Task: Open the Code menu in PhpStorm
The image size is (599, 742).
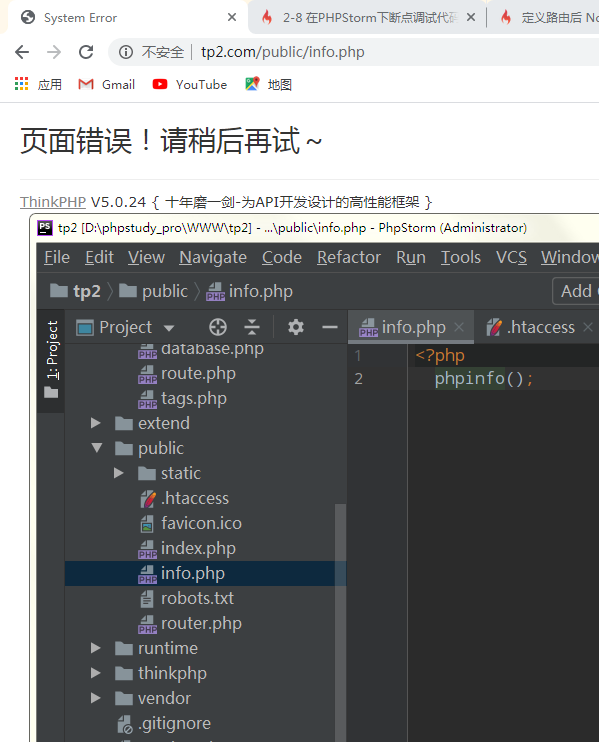Action: pyautogui.click(x=282, y=257)
